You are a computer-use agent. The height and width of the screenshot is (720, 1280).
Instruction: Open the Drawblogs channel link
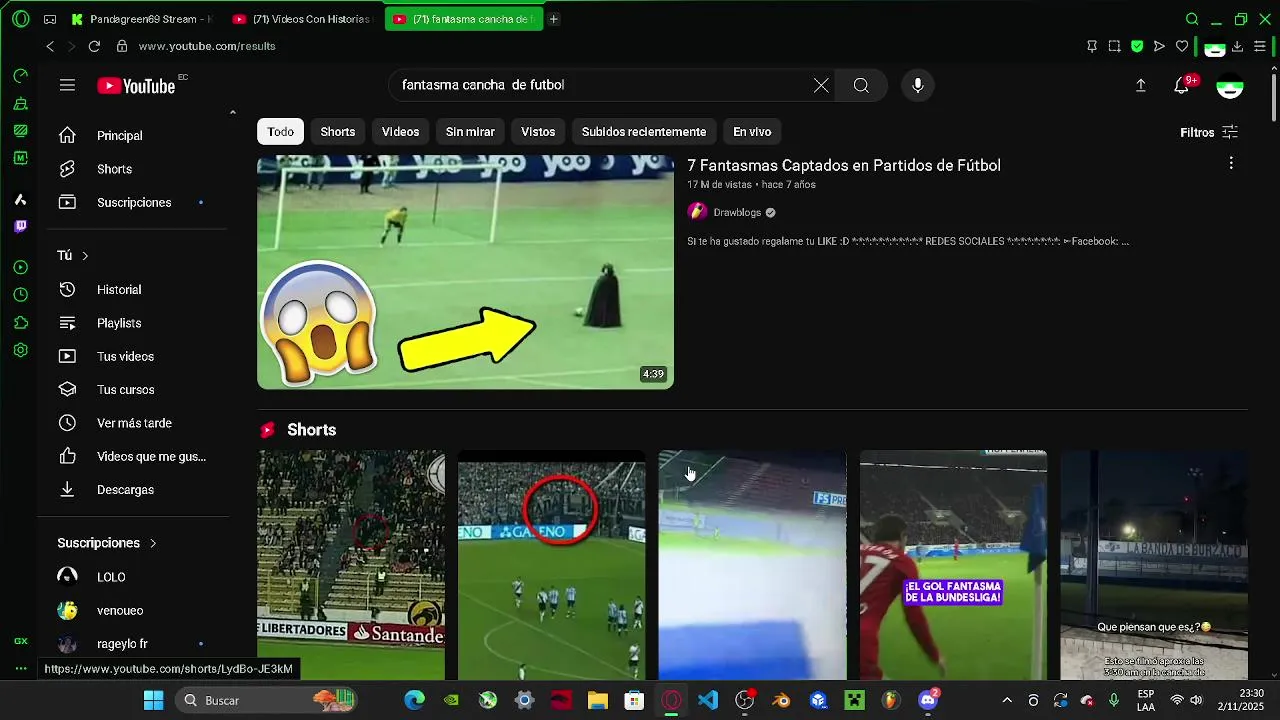coord(737,212)
